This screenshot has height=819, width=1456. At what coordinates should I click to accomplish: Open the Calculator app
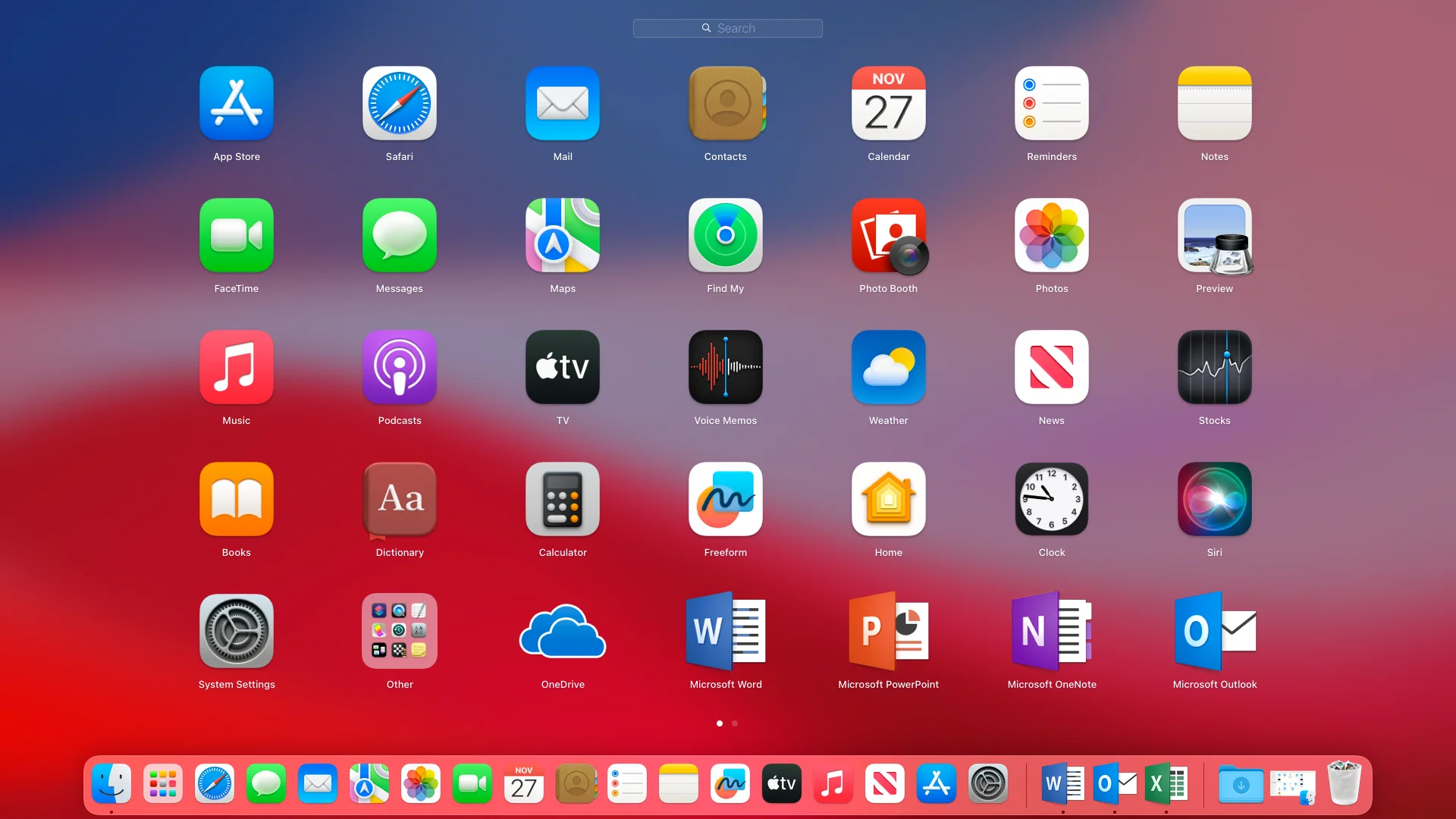pos(563,499)
